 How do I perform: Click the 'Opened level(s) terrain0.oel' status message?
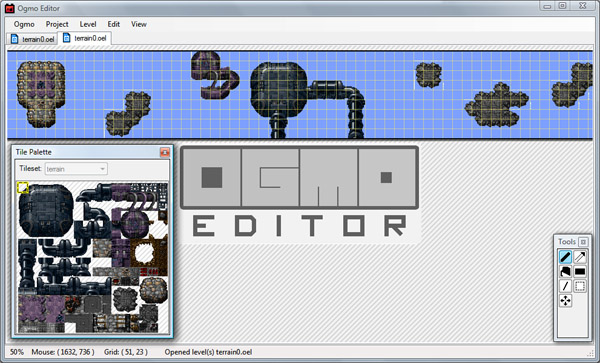click(208, 352)
